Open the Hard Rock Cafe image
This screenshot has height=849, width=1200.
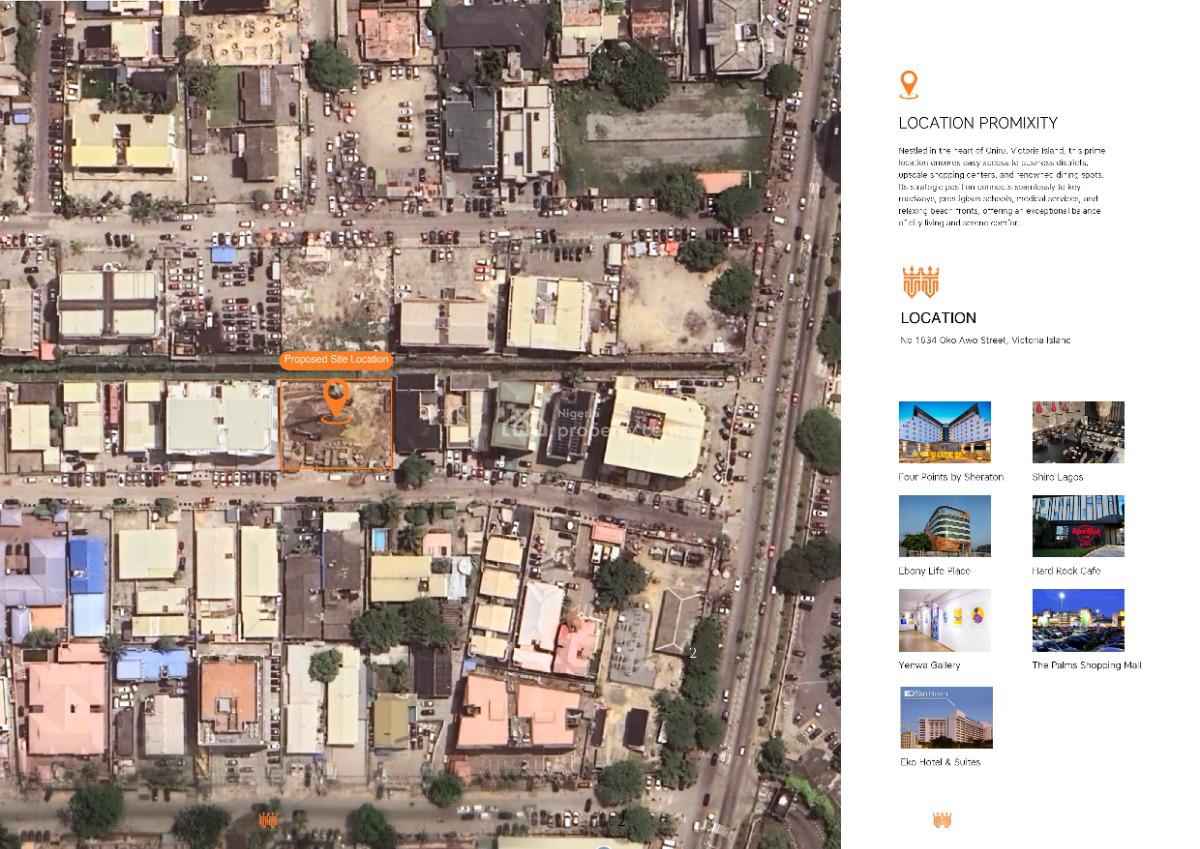tap(1077, 526)
